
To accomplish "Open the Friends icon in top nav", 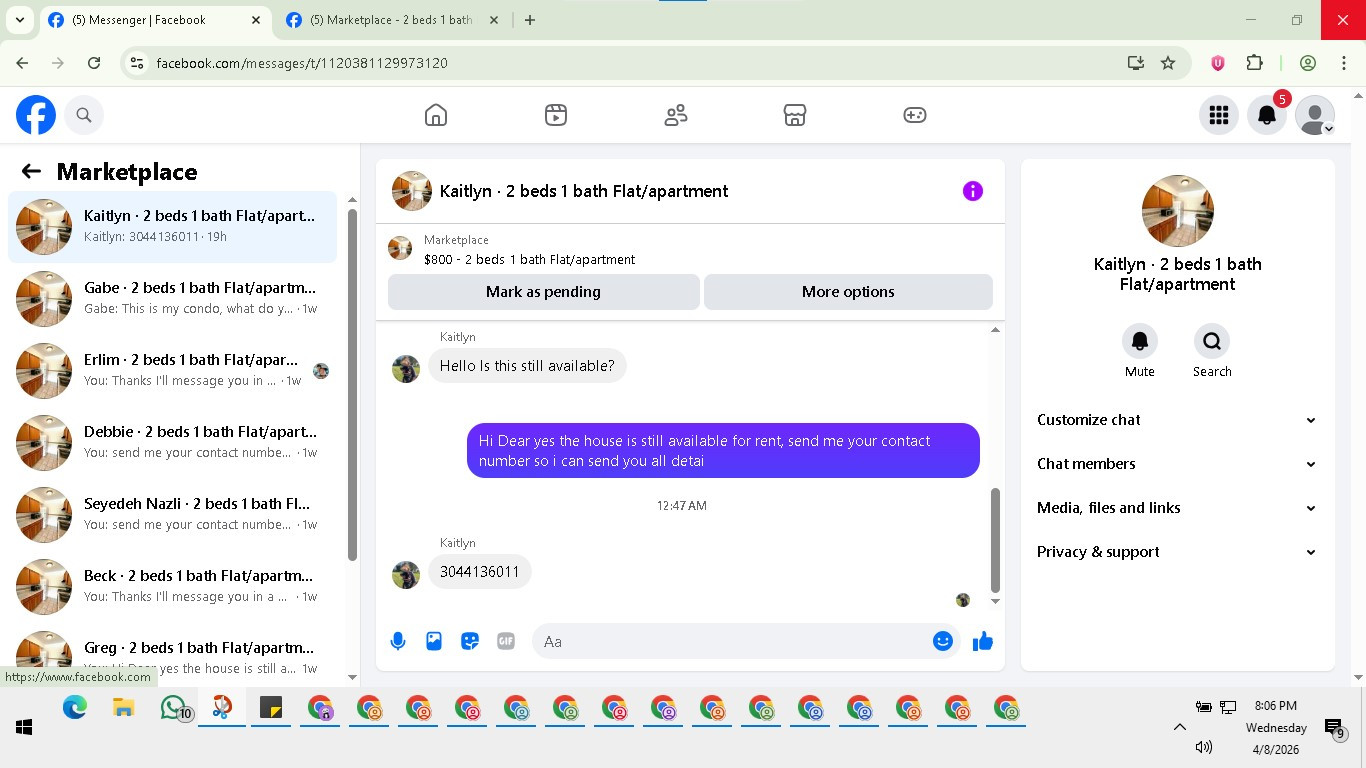I will coord(676,115).
